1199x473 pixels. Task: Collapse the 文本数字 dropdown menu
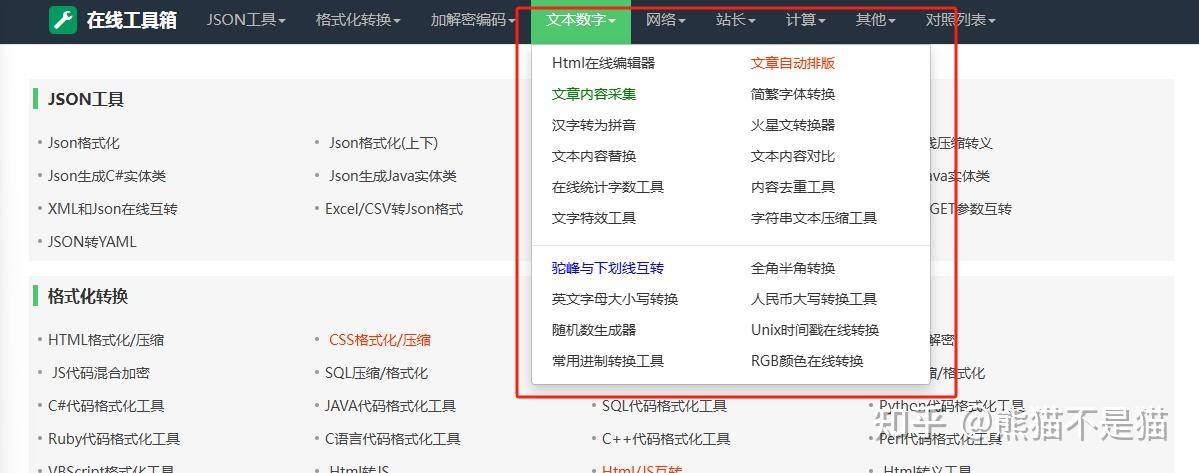pyautogui.click(x=581, y=21)
